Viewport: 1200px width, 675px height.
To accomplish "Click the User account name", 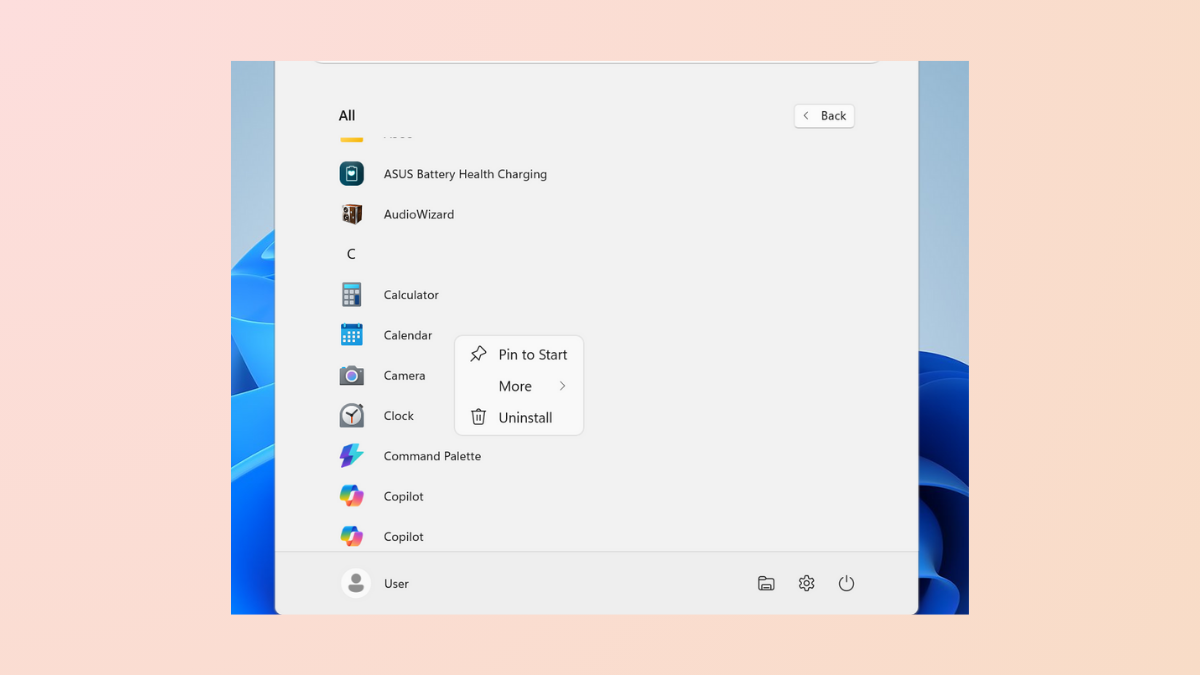I will [x=396, y=584].
